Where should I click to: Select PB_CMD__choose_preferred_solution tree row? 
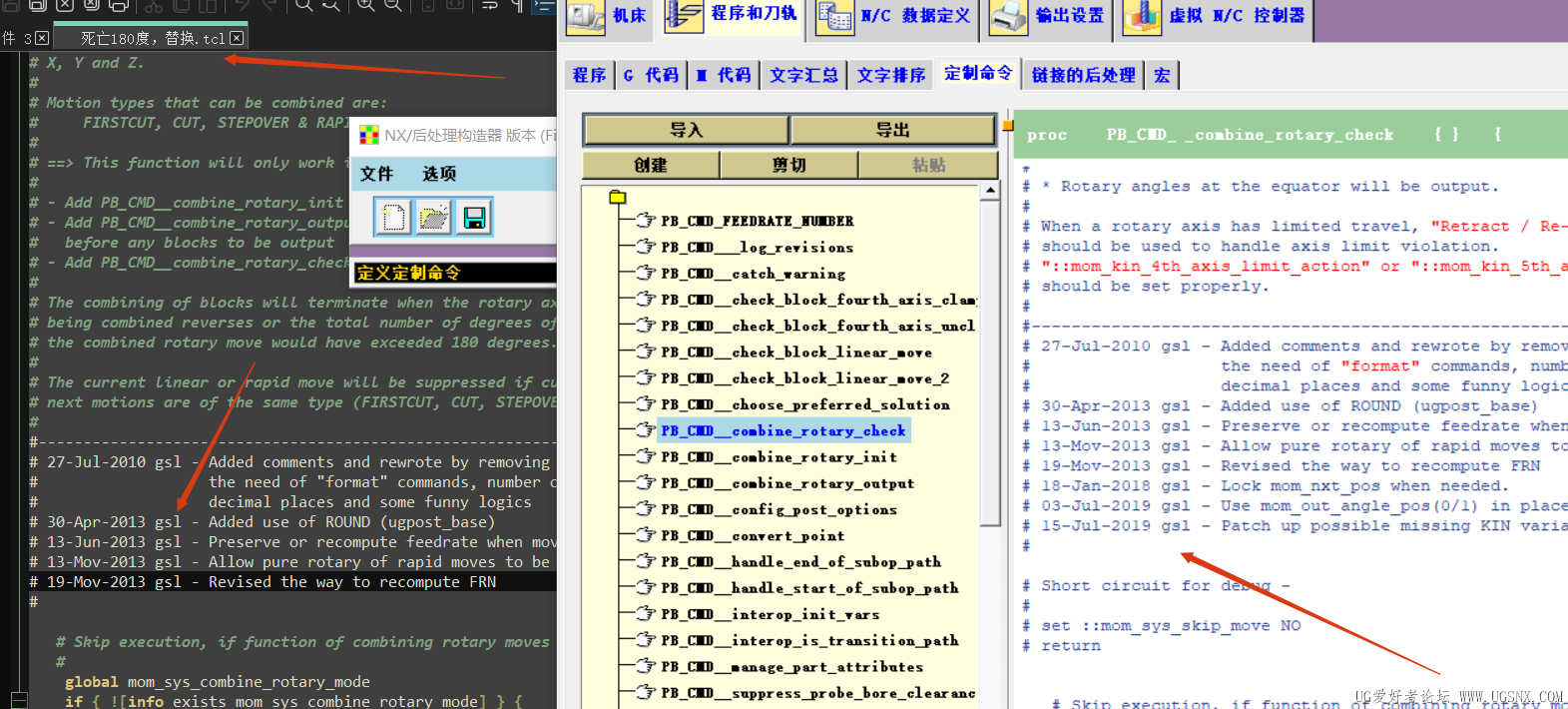(x=804, y=404)
